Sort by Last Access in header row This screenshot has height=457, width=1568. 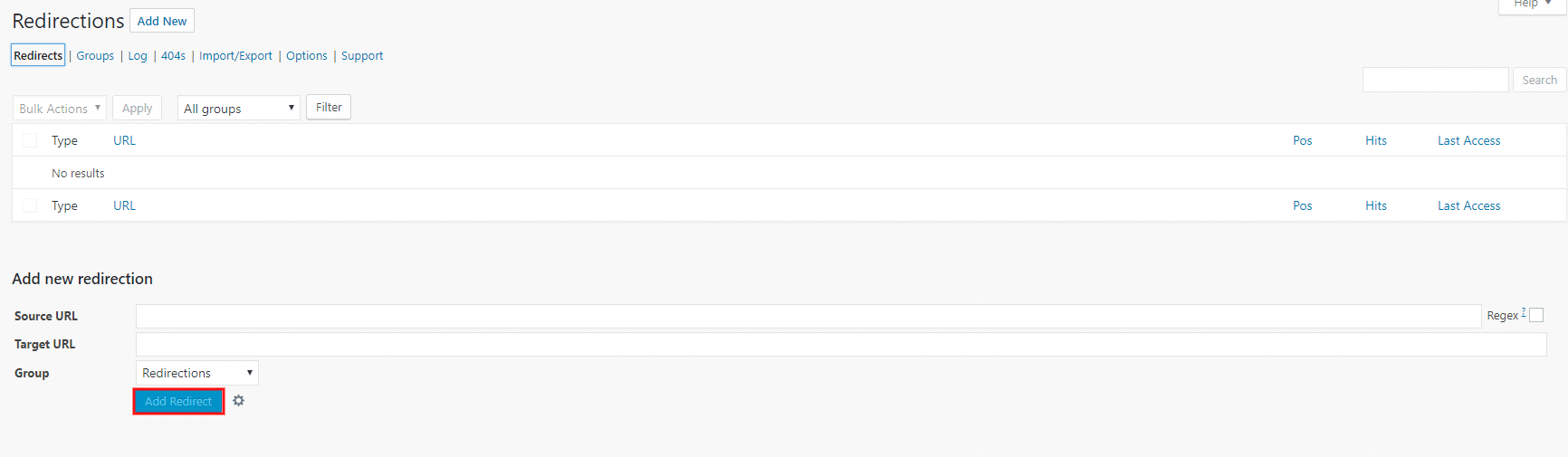[1468, 140]
